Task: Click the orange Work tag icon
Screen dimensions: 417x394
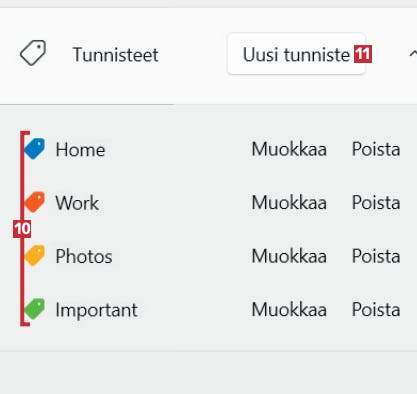Action: coord(35,202)
